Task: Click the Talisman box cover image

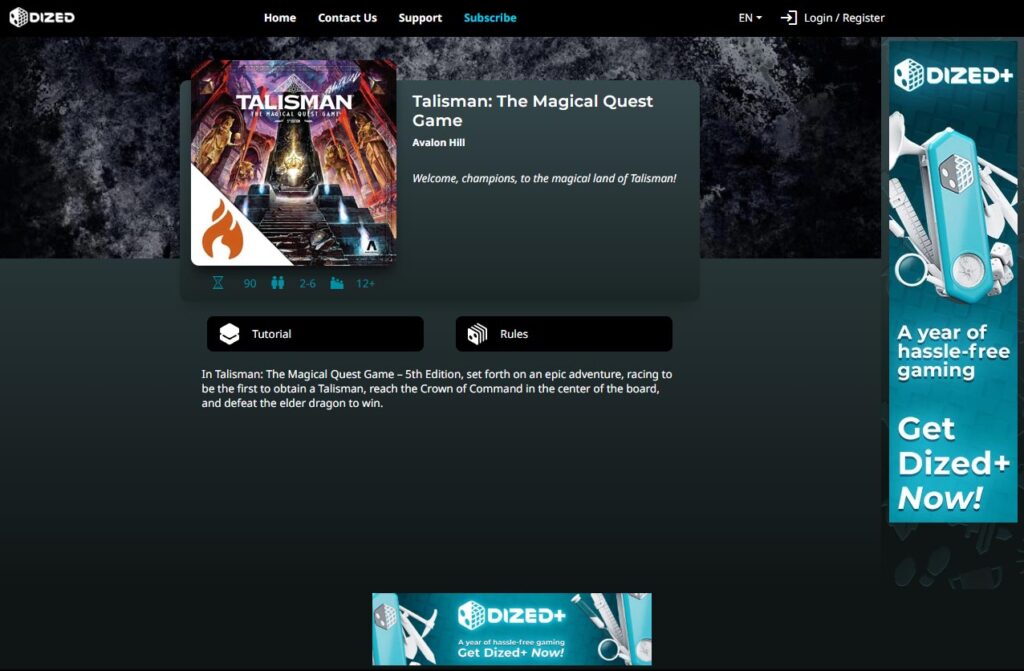Action: (293, 163)
